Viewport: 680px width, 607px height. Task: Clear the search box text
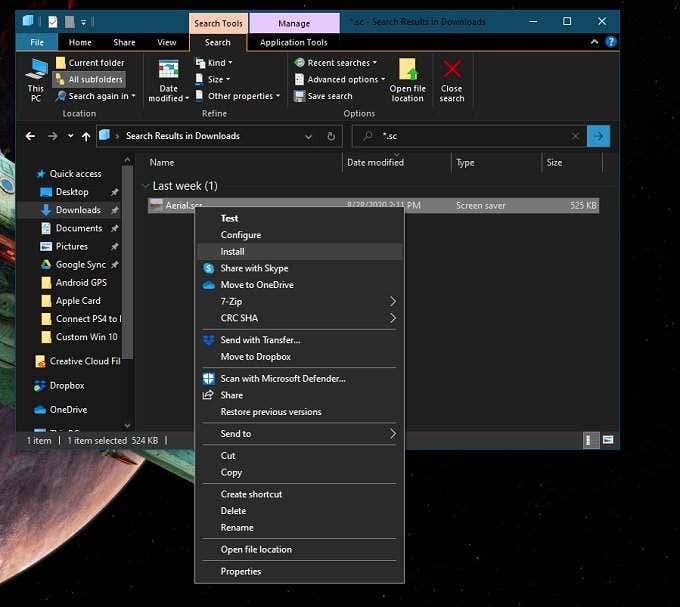pos(575,136)
